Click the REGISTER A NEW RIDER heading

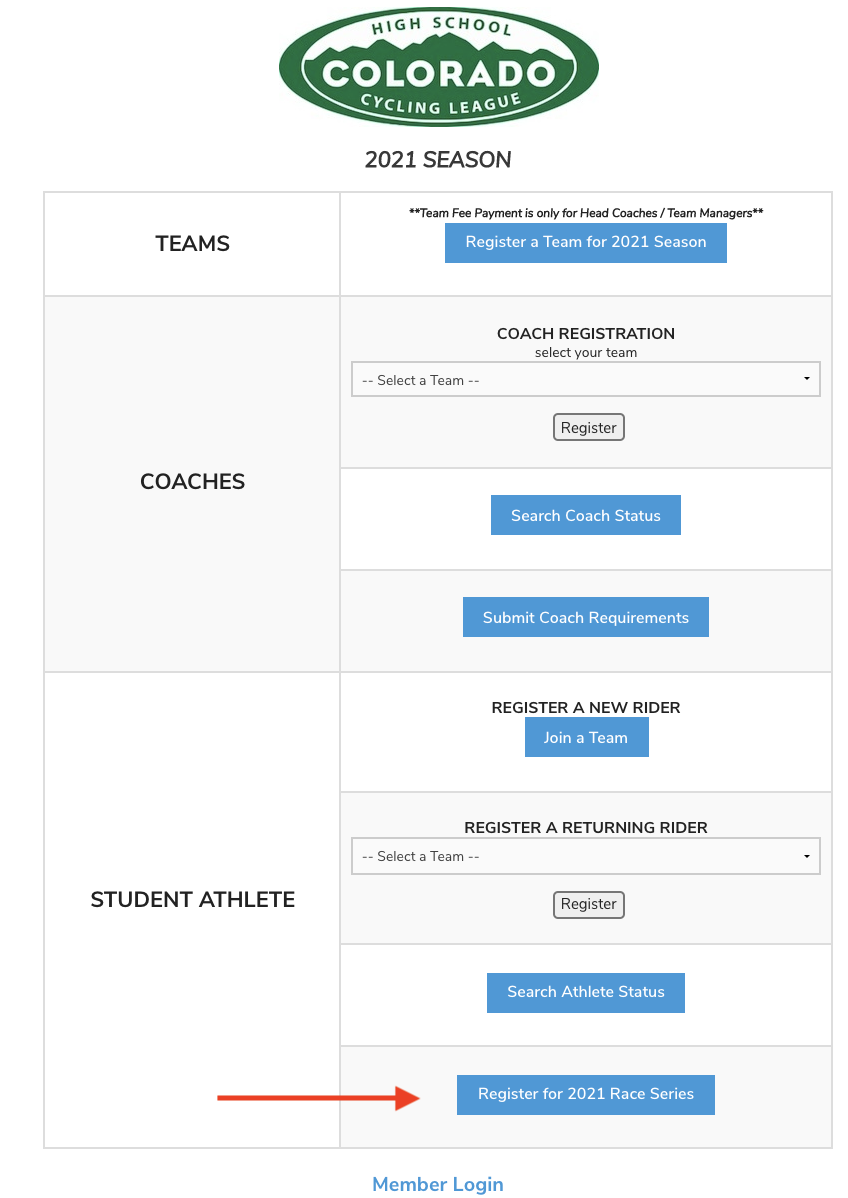pyautogui.click(x=586, y=707)
